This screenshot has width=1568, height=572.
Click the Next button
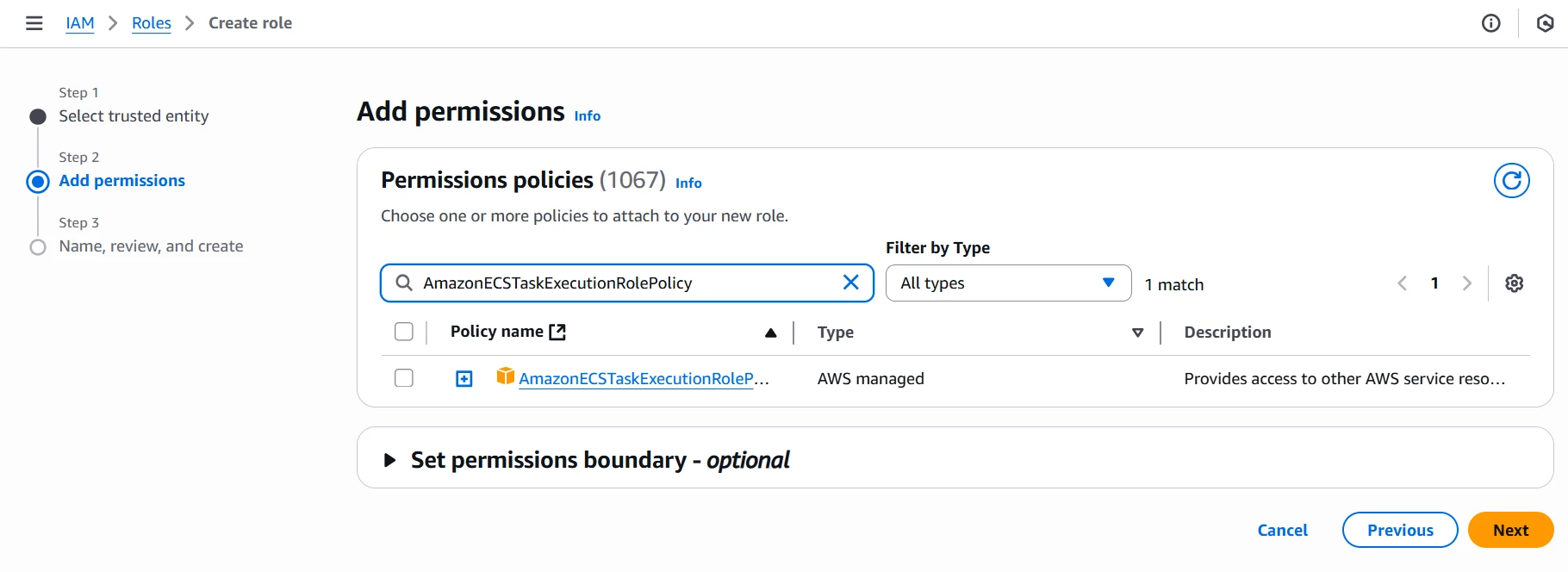[x=1510, y=530]
